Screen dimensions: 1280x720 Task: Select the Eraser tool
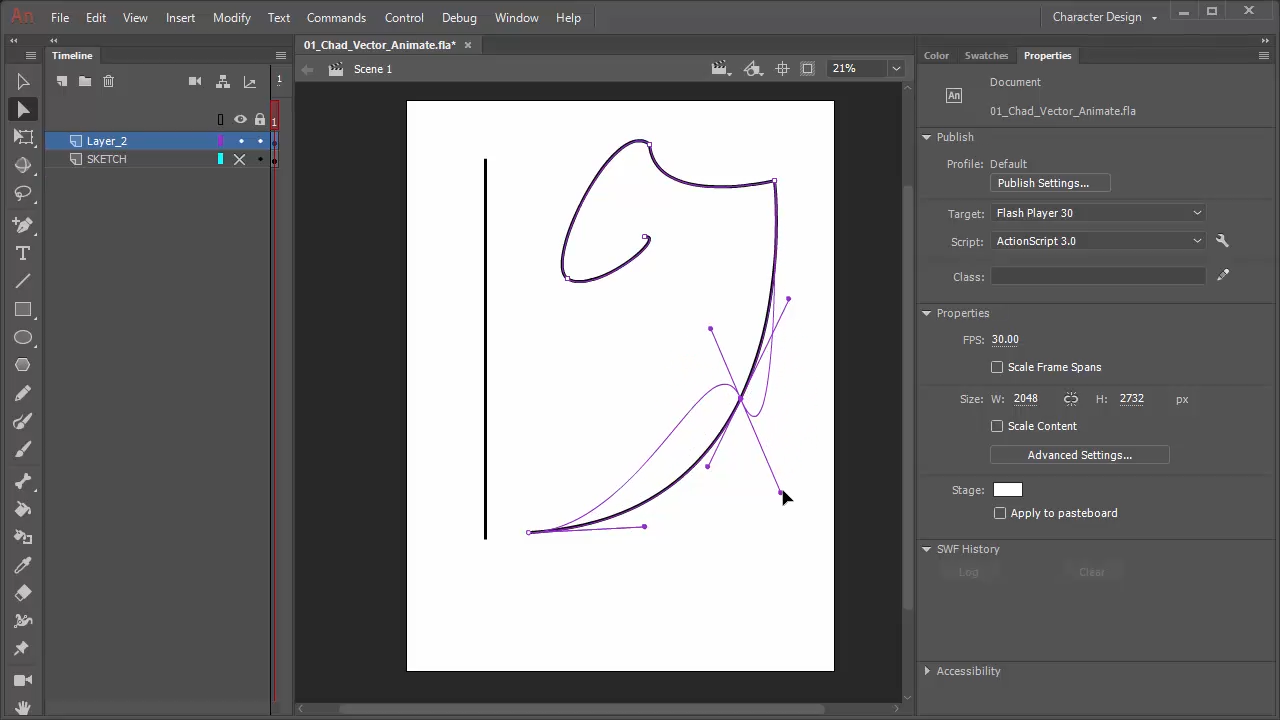tap(23, 593)
